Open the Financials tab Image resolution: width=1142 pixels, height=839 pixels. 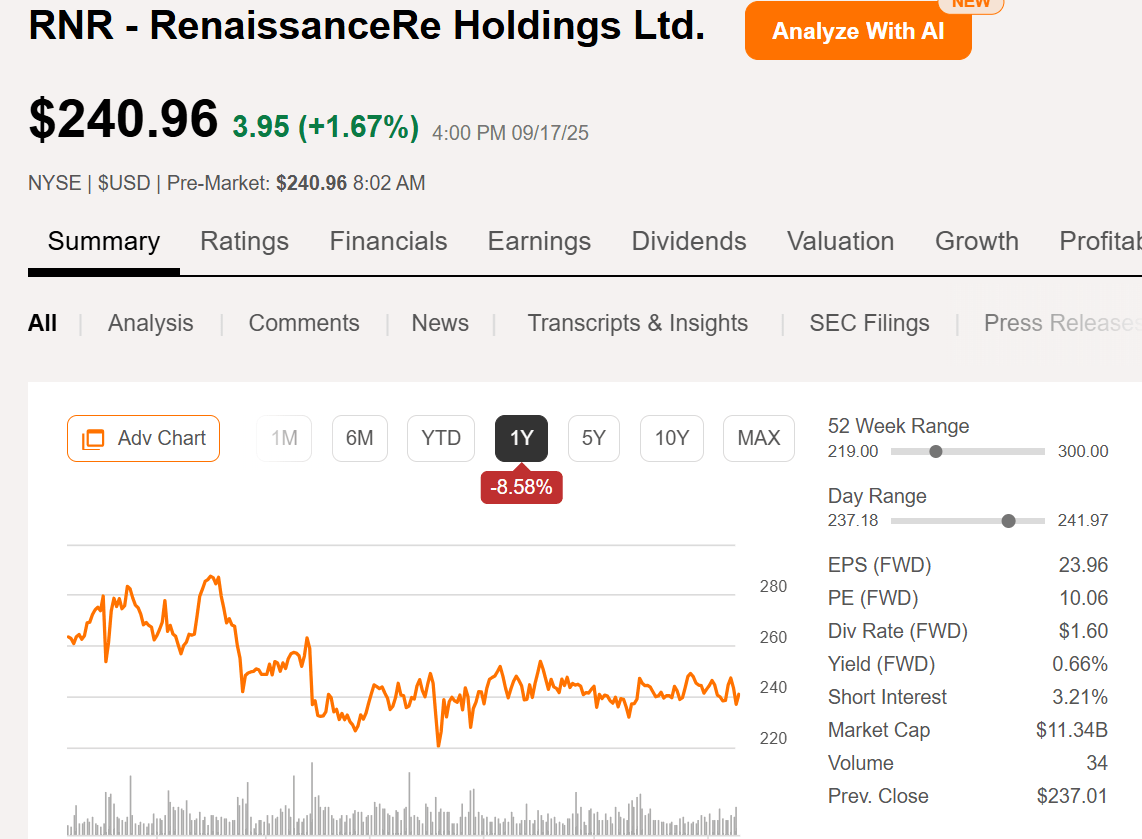388,241
